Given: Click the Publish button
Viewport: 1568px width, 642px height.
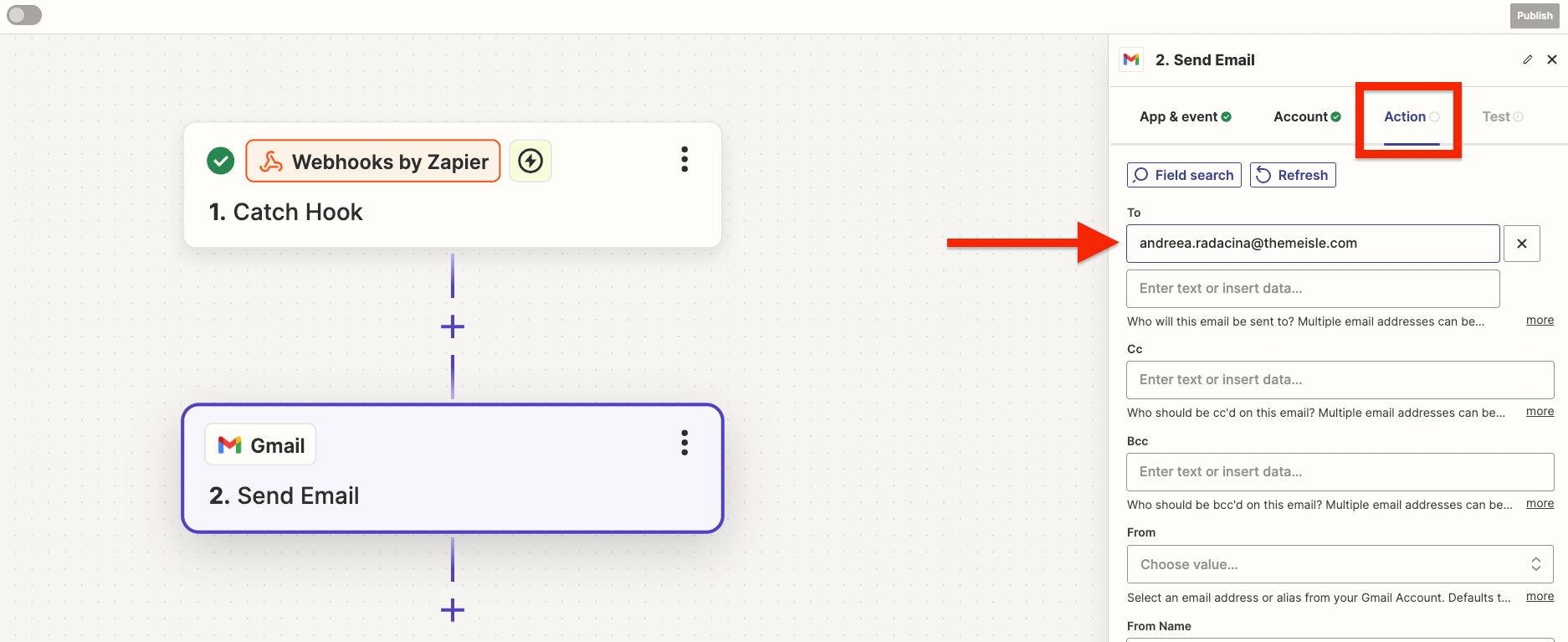Looking at the screenshot, I should coord(1534,15).
